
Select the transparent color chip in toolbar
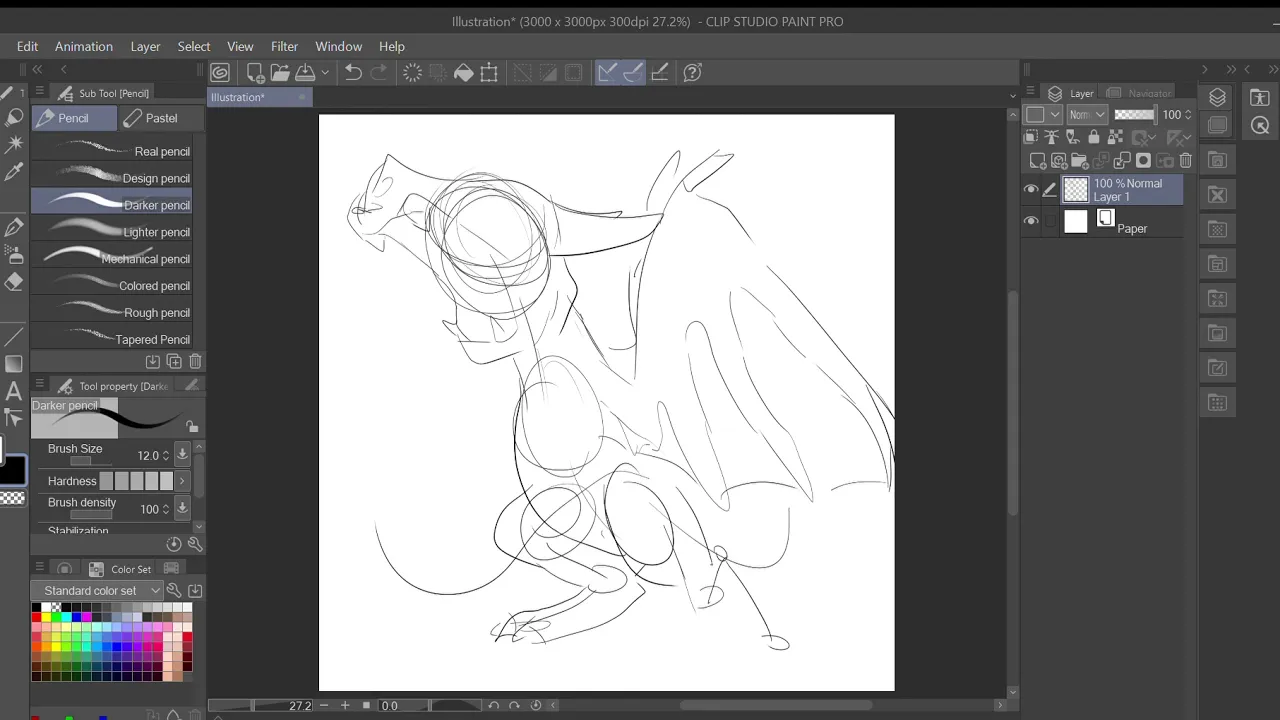tap(12, 498)
